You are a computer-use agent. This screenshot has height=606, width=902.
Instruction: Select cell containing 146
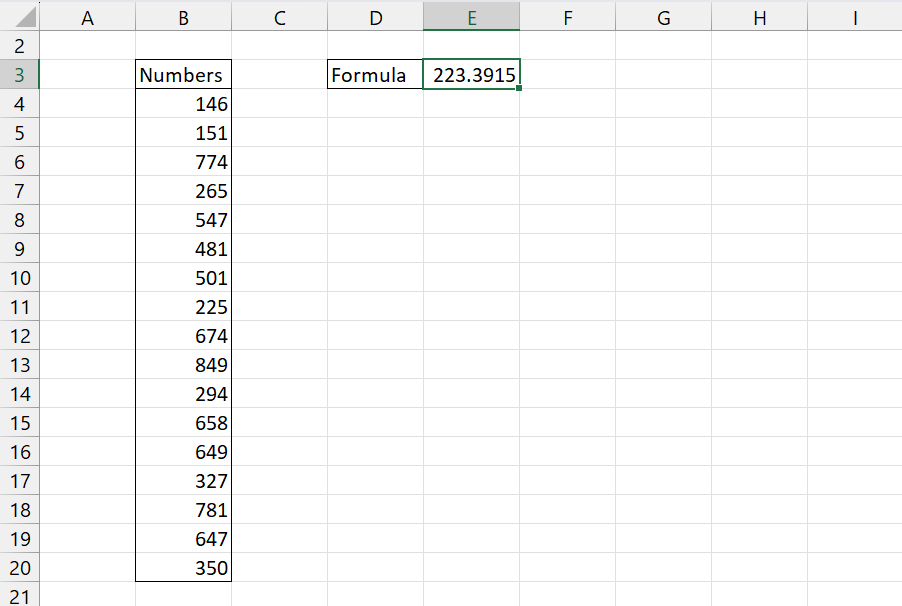point(183,104)
